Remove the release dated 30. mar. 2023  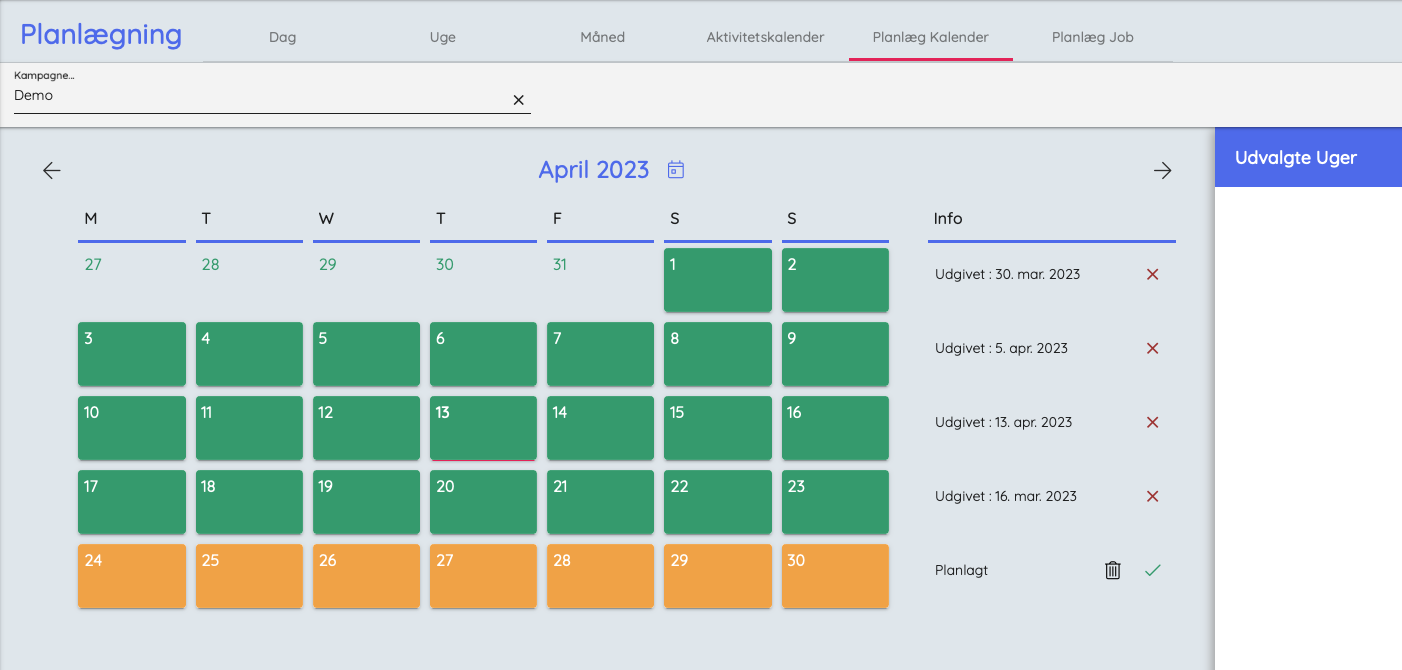1152,274
